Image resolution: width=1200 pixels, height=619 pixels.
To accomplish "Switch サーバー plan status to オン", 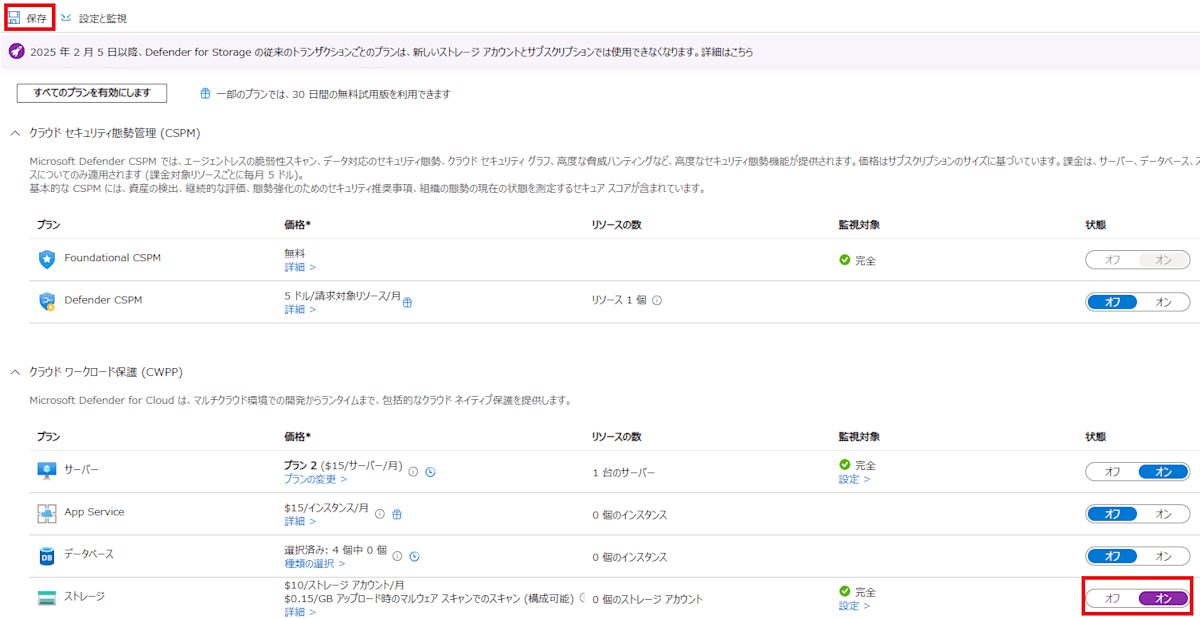I will (x=1163, y=471).
